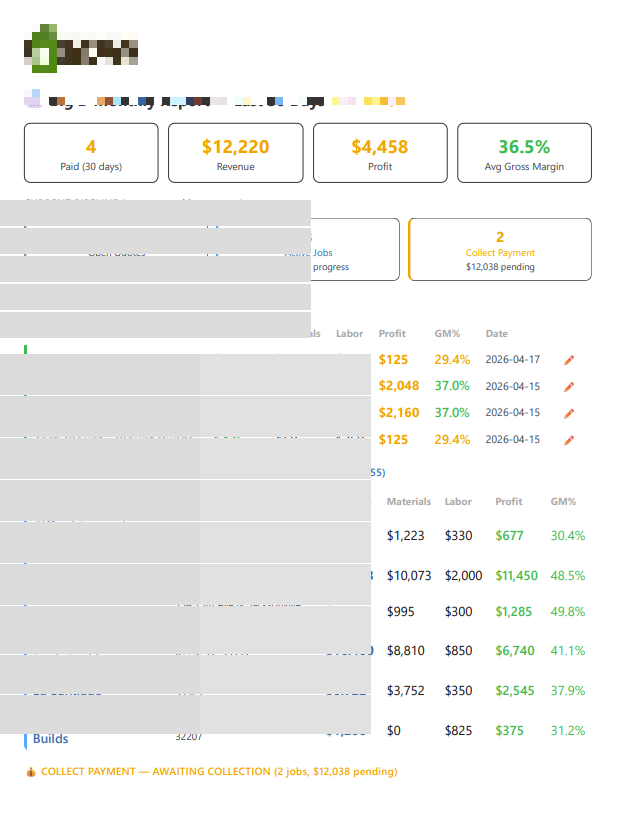Click the flame icon beside COLLECT PAYMENT alert
Image resolution: width=623 pixels, height=818 pixels.
point(29,771)
